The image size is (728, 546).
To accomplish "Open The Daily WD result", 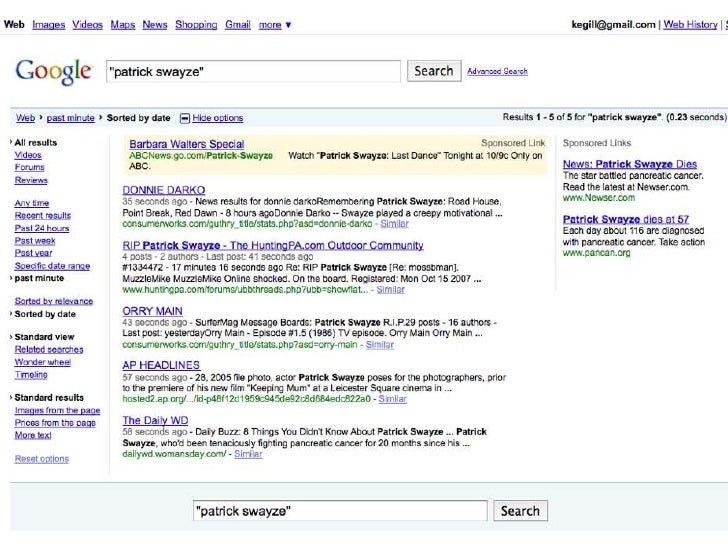I will [155, 421].
